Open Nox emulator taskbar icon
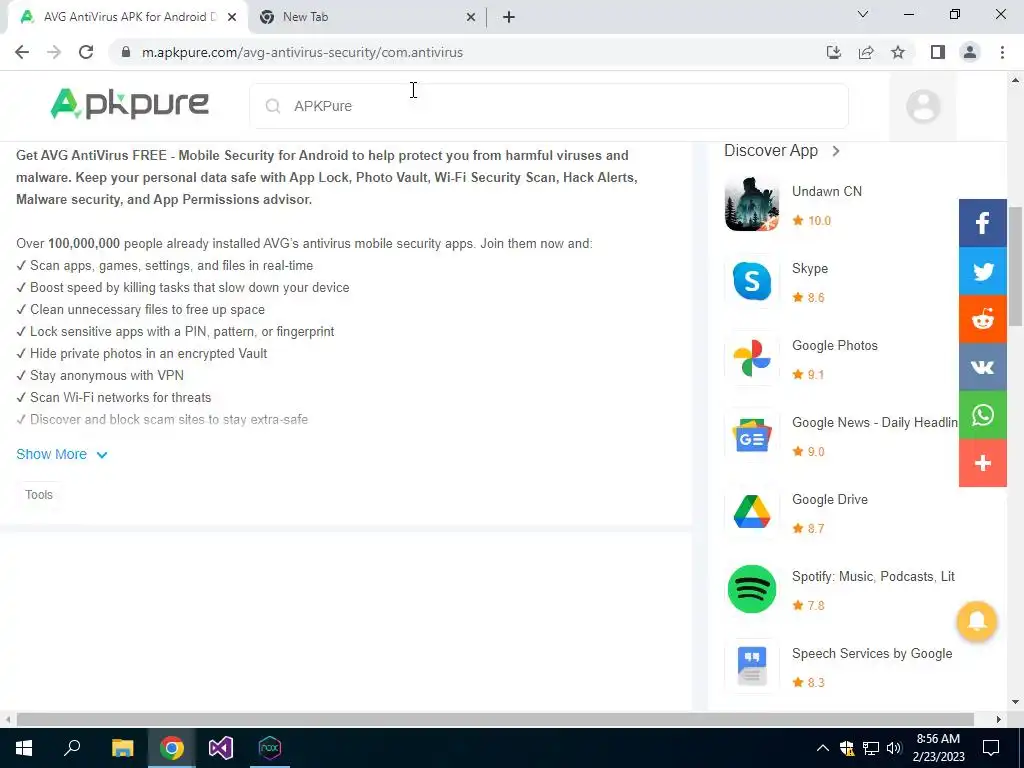This screenshot has height=768, width=1024. (270, 748)
